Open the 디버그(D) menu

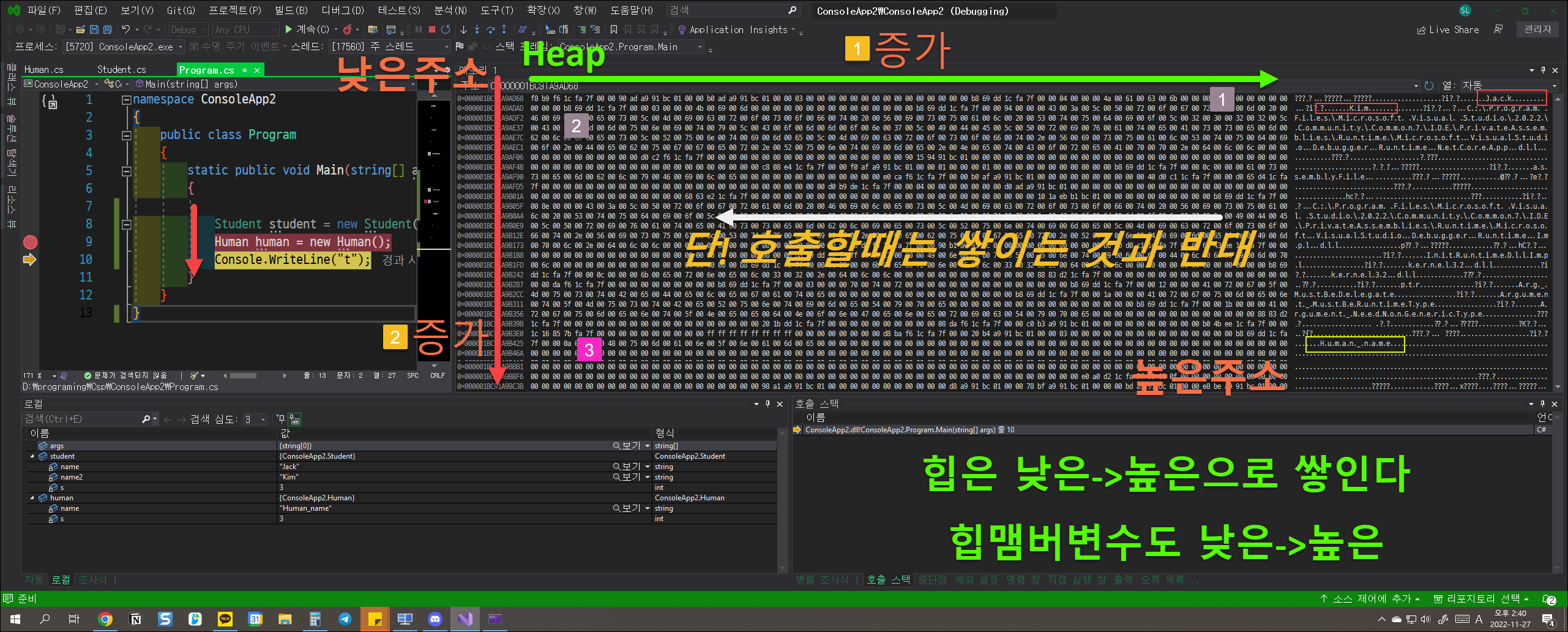click(x=342, y=10)
